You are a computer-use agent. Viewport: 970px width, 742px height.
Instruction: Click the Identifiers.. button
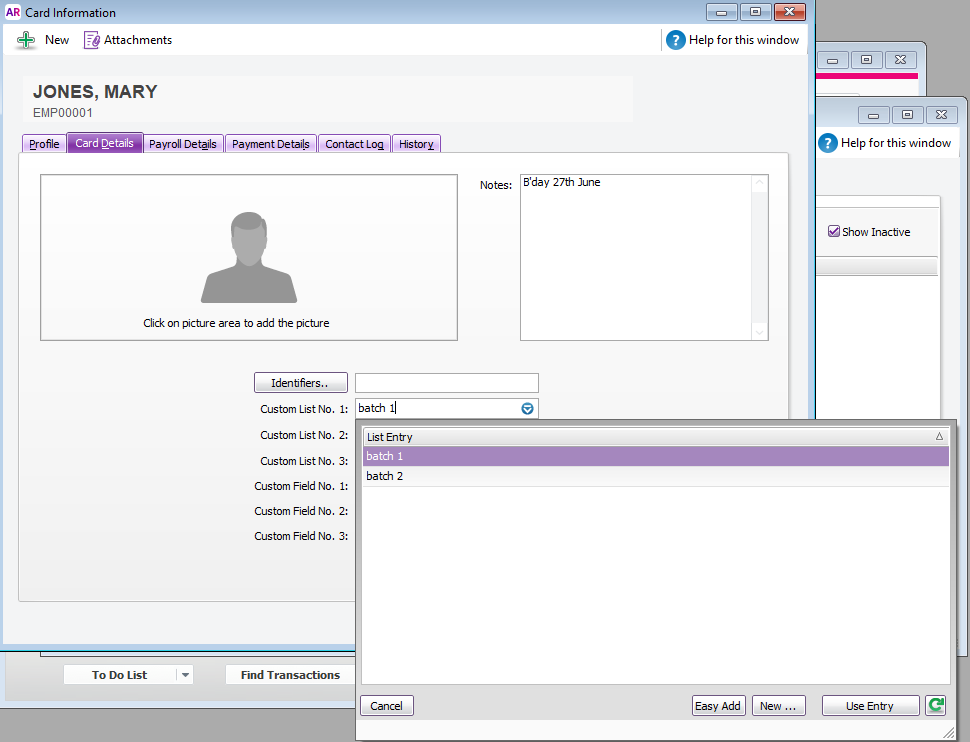(300, 383)
